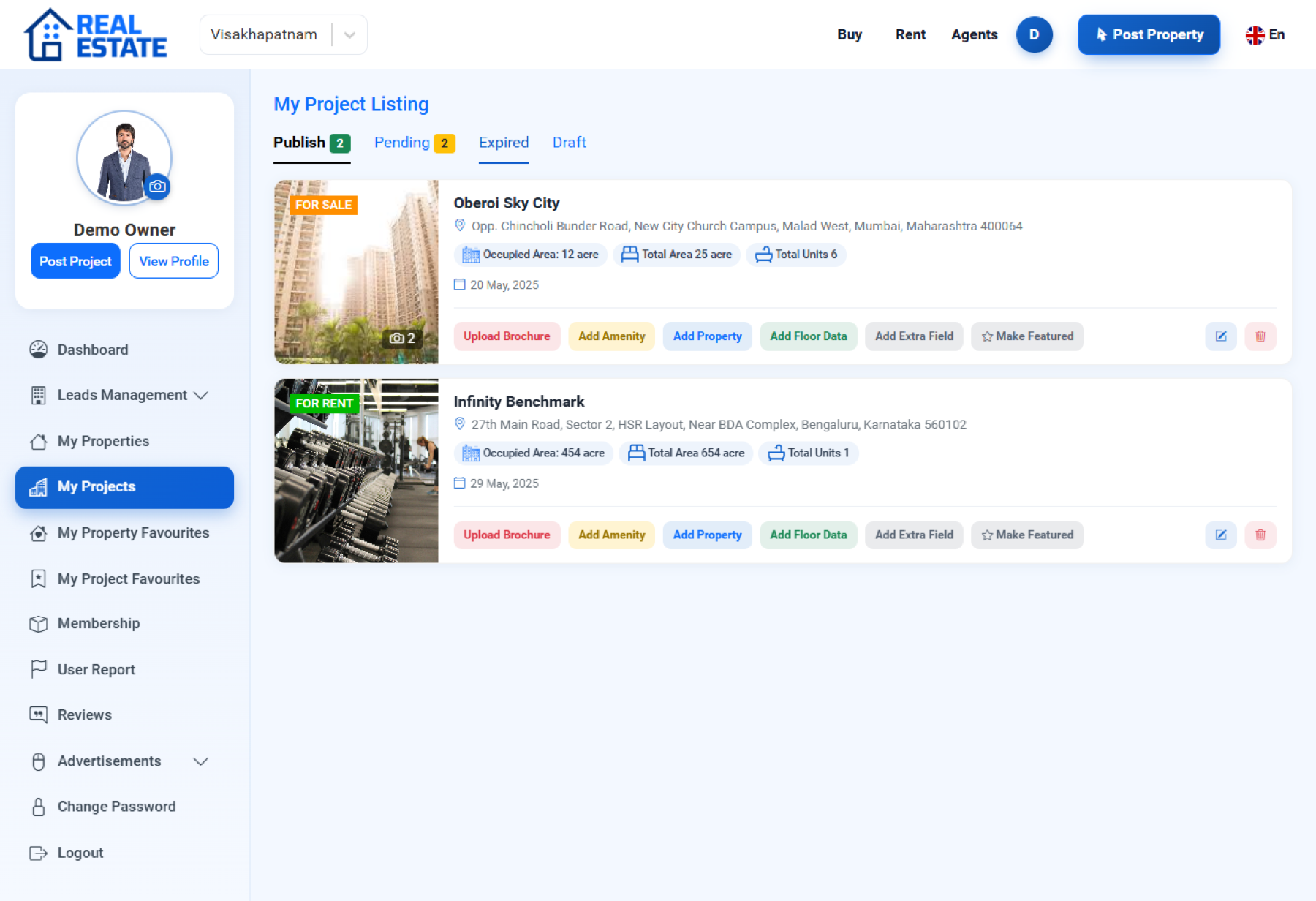Switch to the Pending tab
The height and width of the screenshot is (901, 1316).
pos(414,143)
